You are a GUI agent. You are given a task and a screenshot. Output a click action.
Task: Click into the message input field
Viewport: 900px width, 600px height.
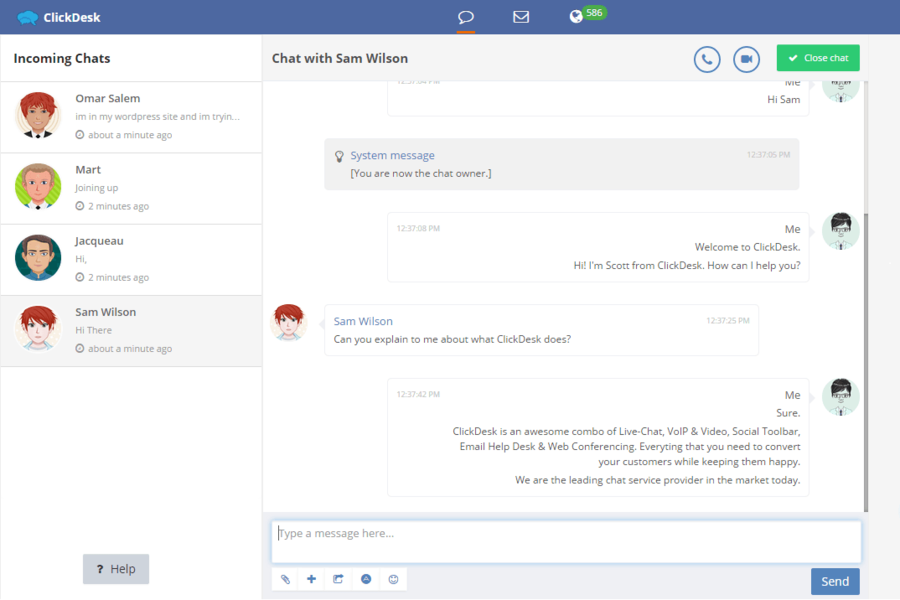click(566, 540)
